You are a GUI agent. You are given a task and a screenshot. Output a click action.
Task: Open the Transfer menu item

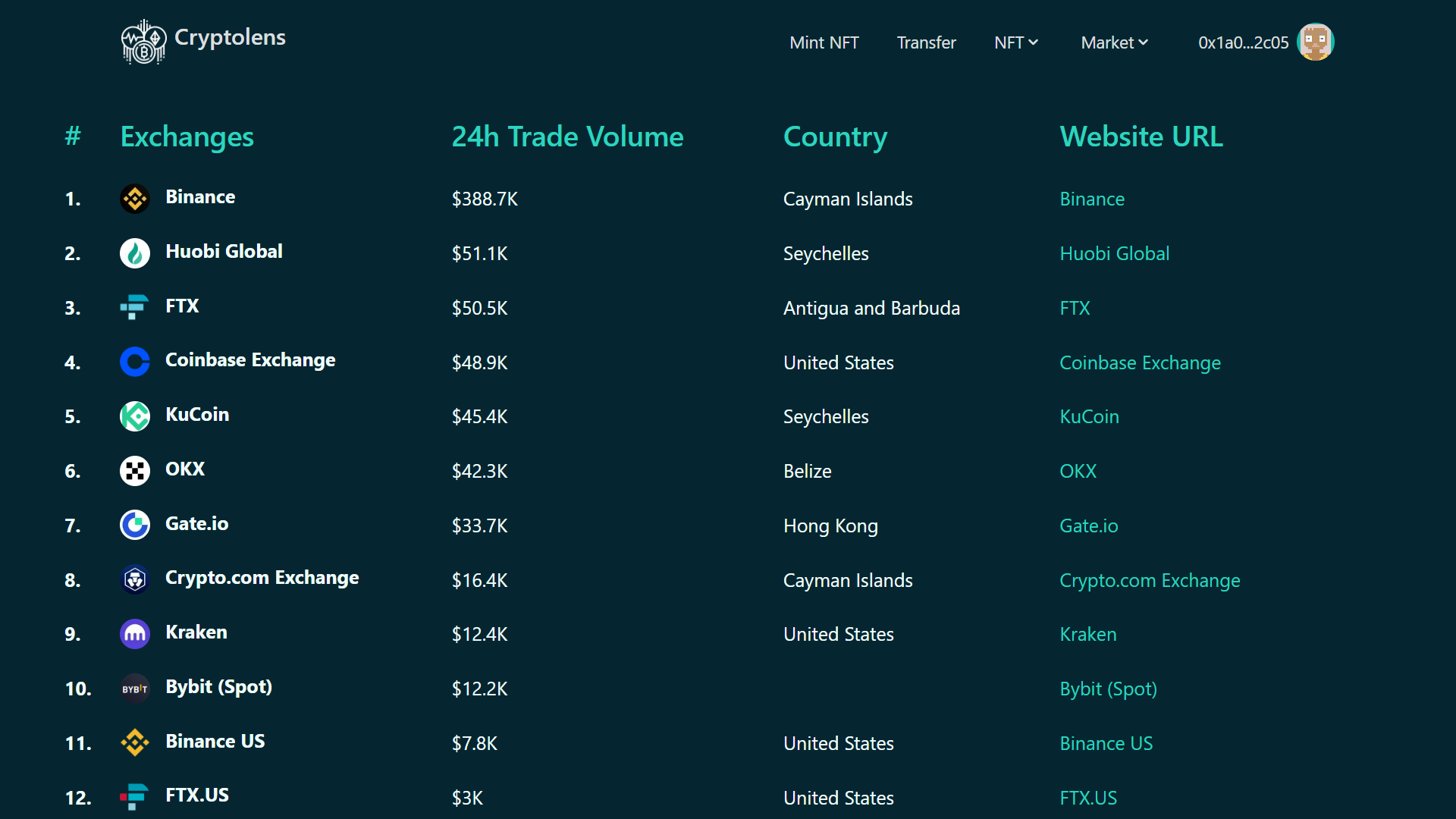[926, 42]
